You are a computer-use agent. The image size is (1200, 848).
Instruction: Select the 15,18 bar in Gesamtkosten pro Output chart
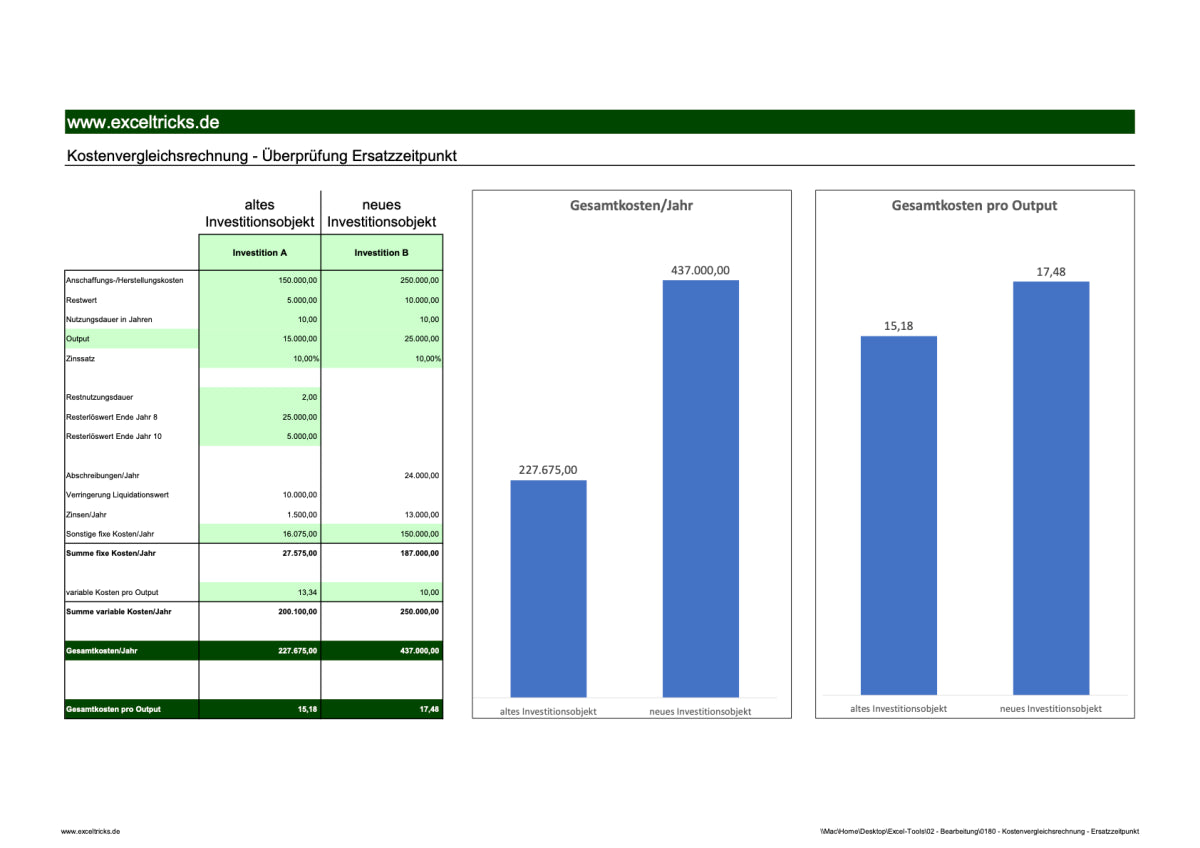click(899, 515)
